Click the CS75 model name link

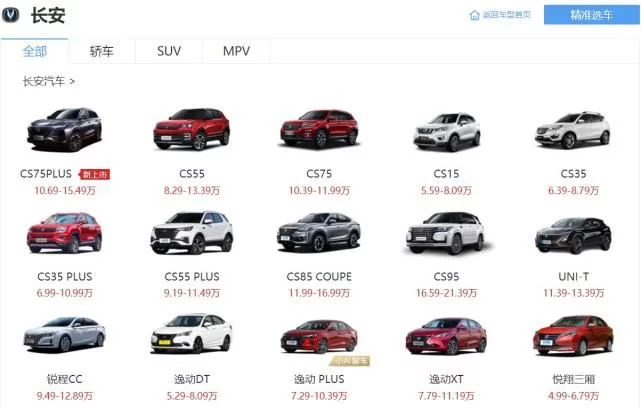pos(319,174)
